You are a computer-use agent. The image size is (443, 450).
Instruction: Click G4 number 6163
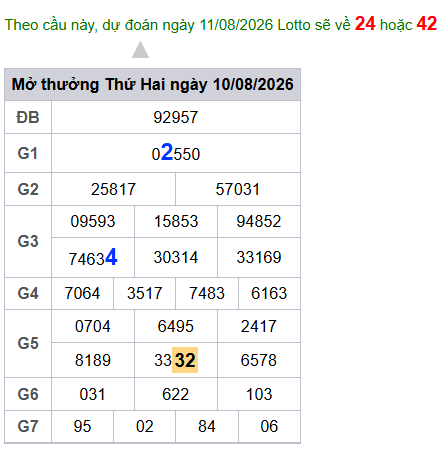tap(269, 293)
